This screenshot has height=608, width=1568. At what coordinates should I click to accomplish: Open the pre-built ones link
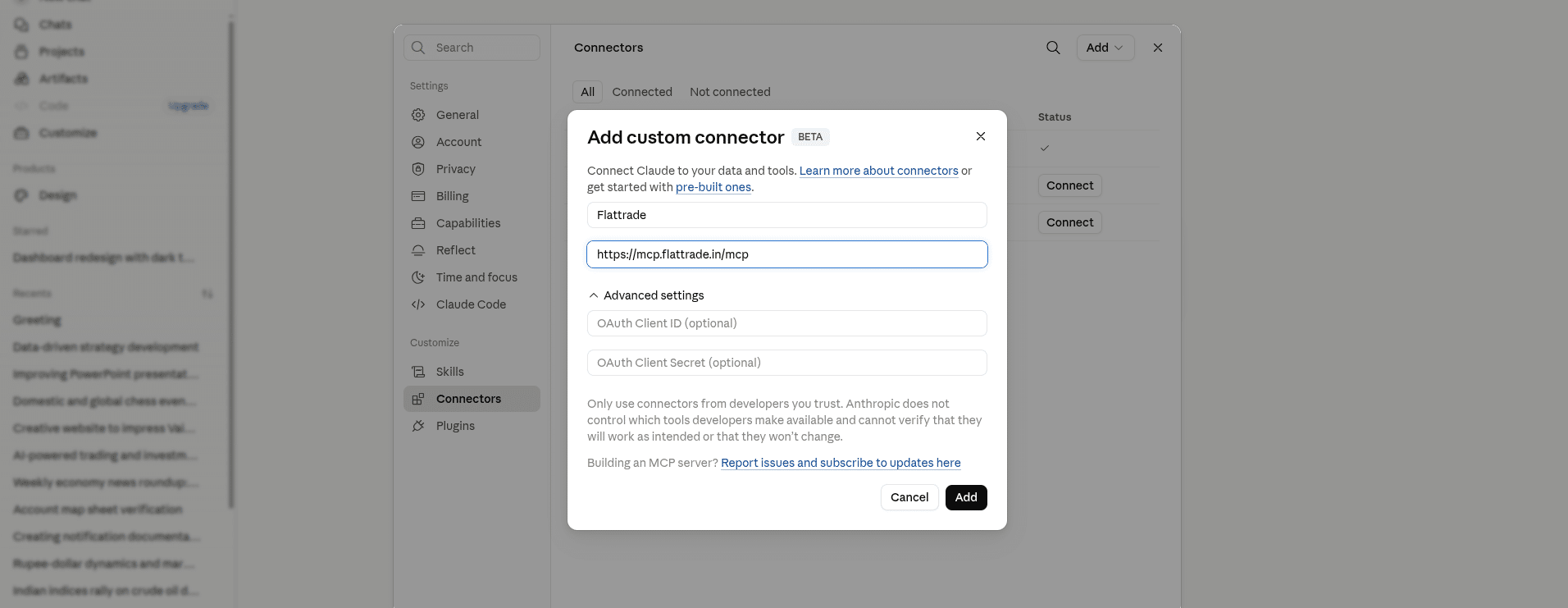pos(713,187)
